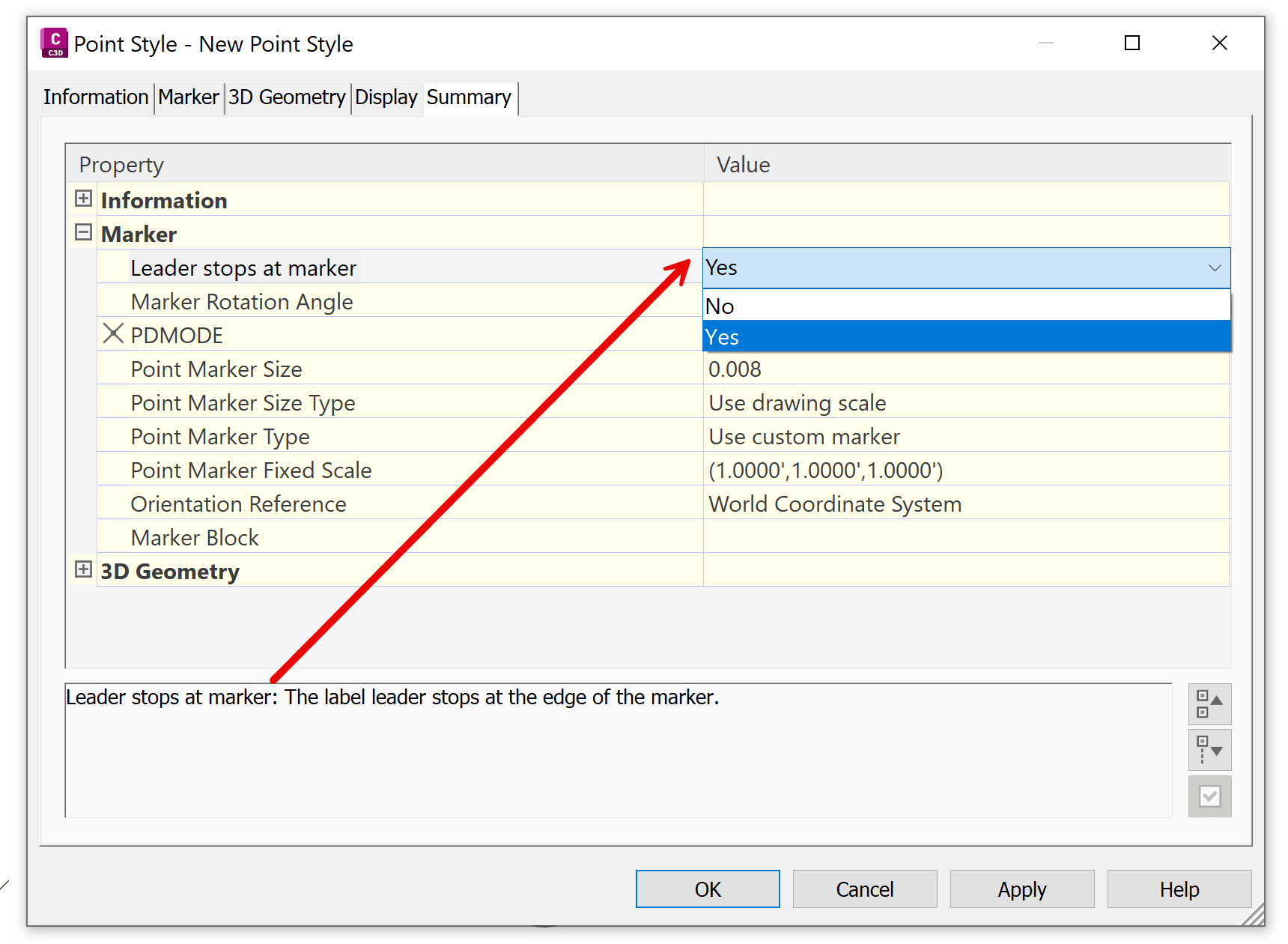
Task: Click the 0.008 marker size value
Action: (x=735, y=369)
